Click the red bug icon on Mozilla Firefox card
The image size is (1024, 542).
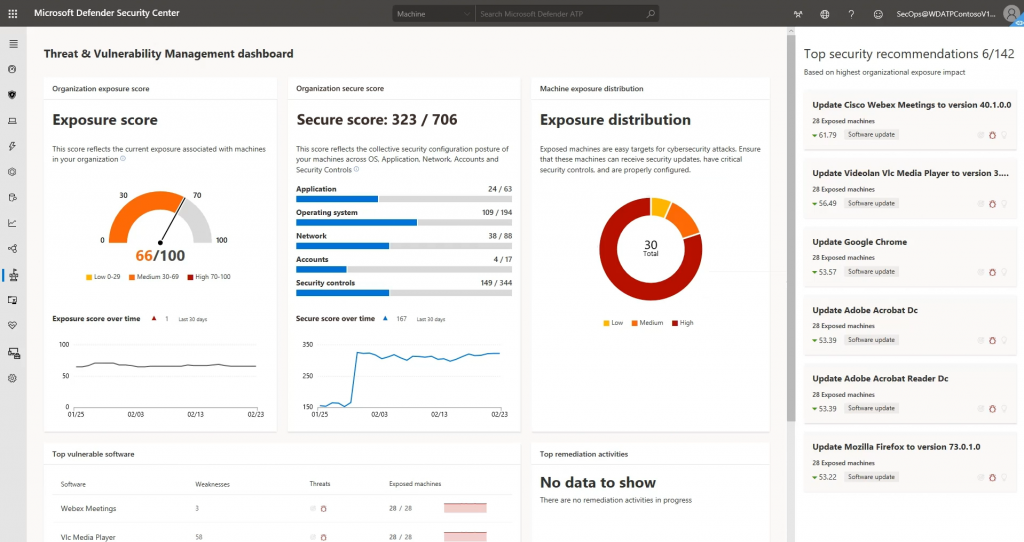tap(992, 477)
